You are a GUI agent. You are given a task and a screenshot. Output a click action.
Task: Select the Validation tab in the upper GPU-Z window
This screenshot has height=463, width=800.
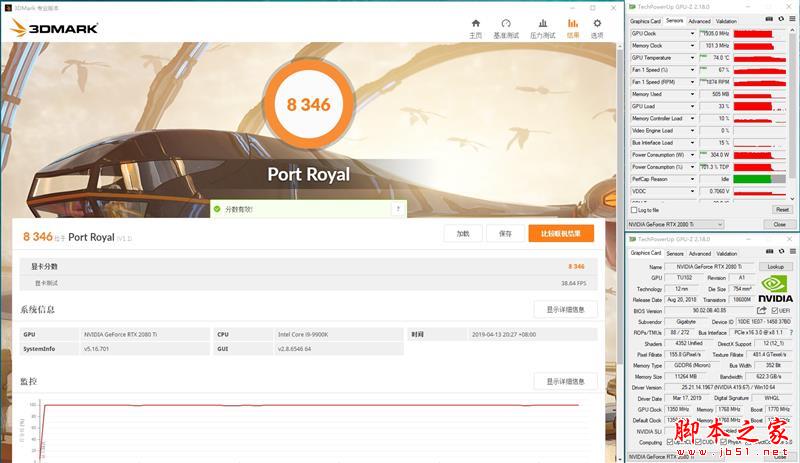tap(726, 21)
